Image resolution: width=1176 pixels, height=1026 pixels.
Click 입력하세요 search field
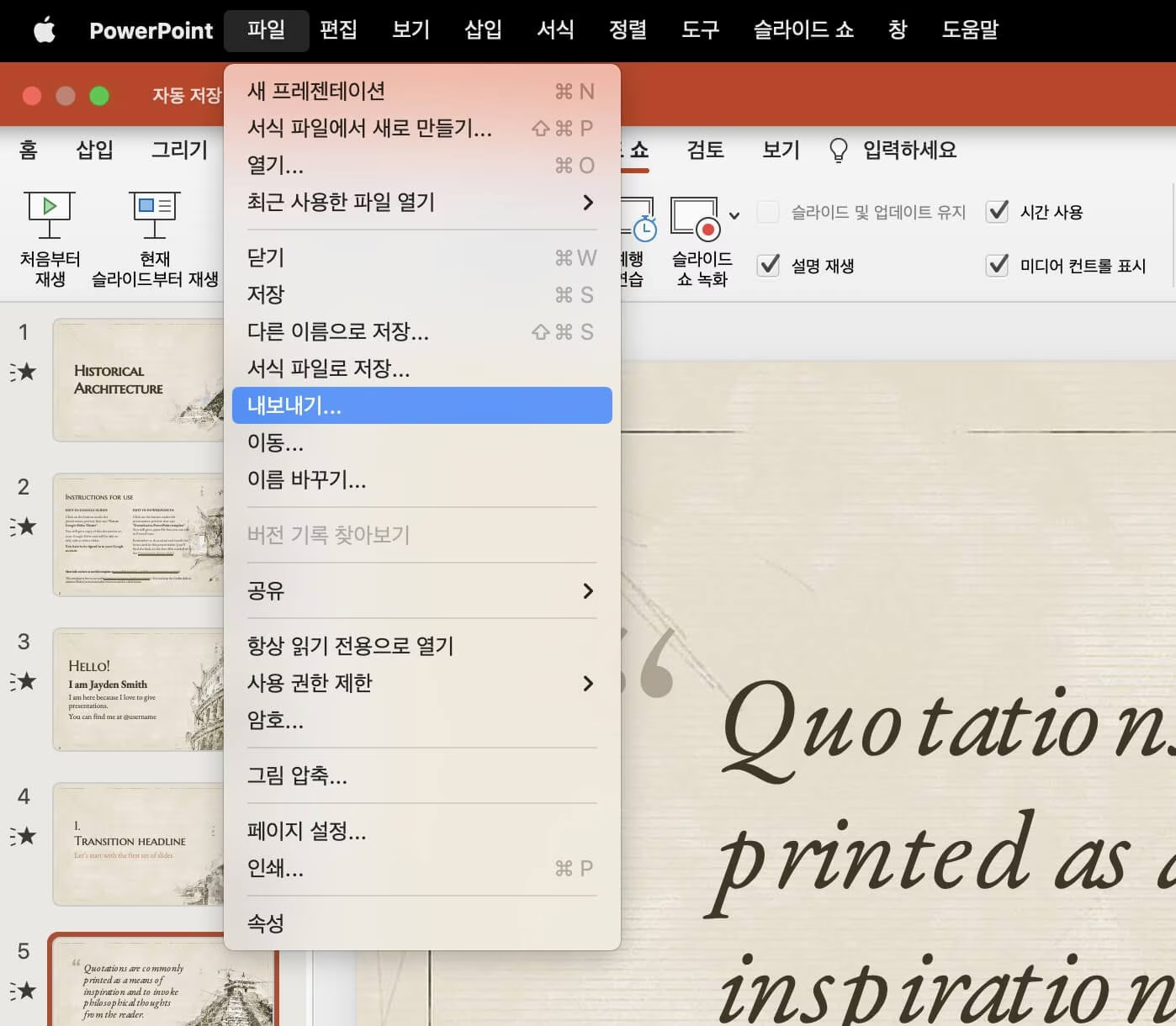coord(909,150)
